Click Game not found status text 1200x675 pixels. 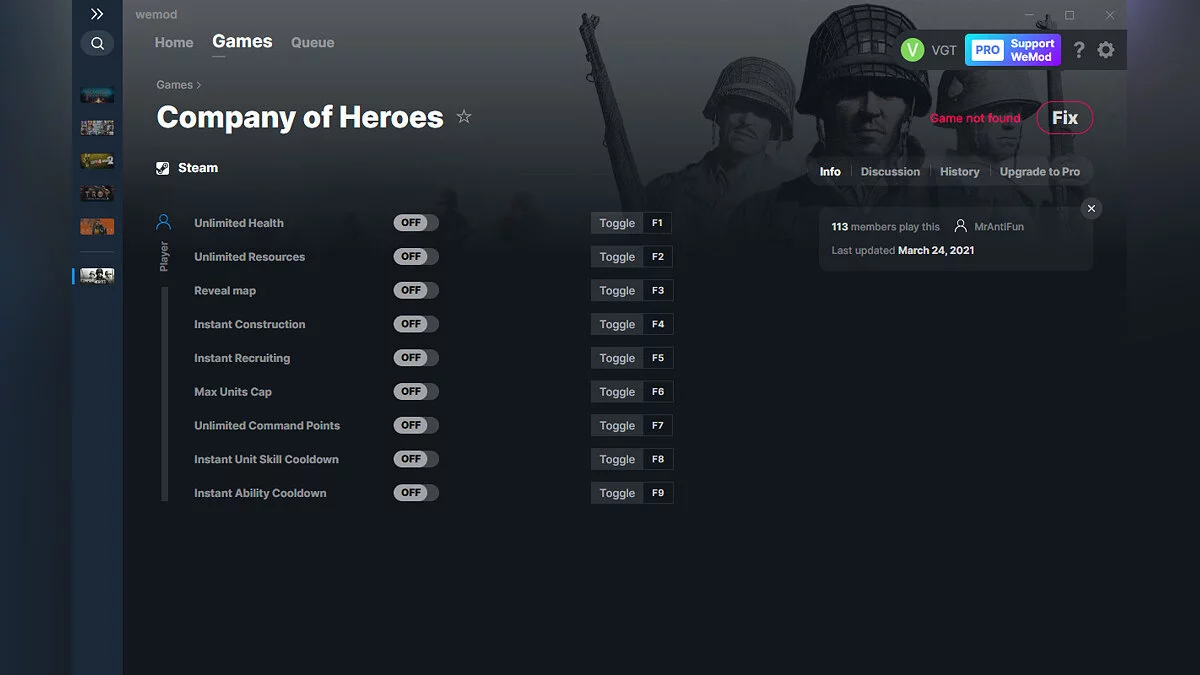click(975, 118)
